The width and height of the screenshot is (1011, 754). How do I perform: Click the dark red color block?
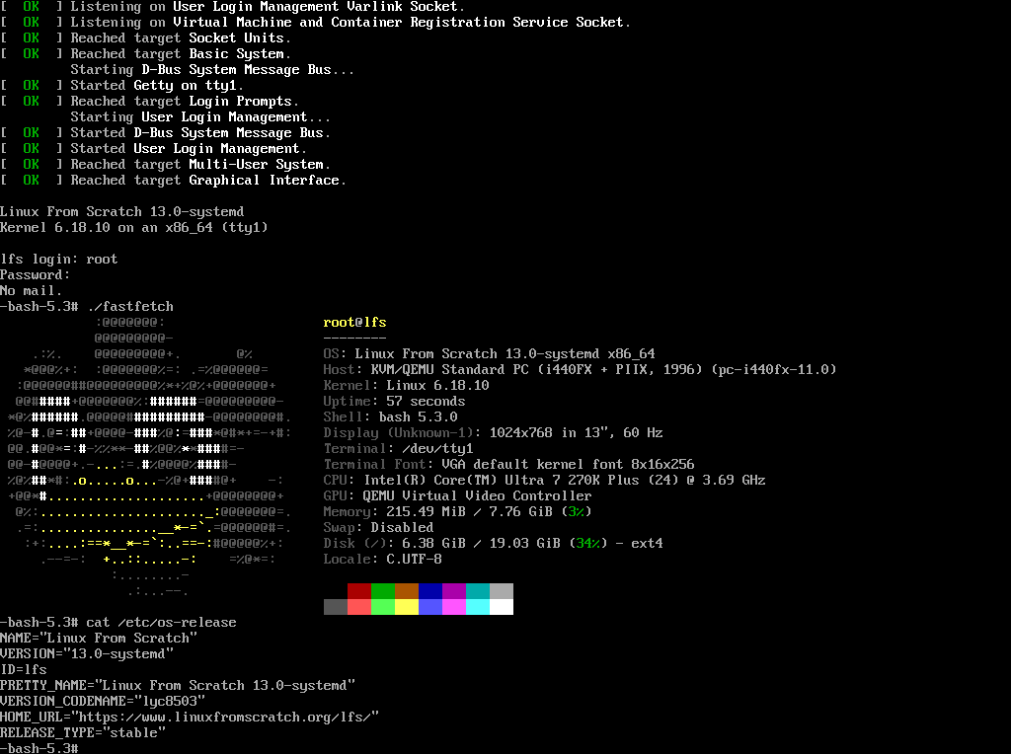click(x=359, y=591)
